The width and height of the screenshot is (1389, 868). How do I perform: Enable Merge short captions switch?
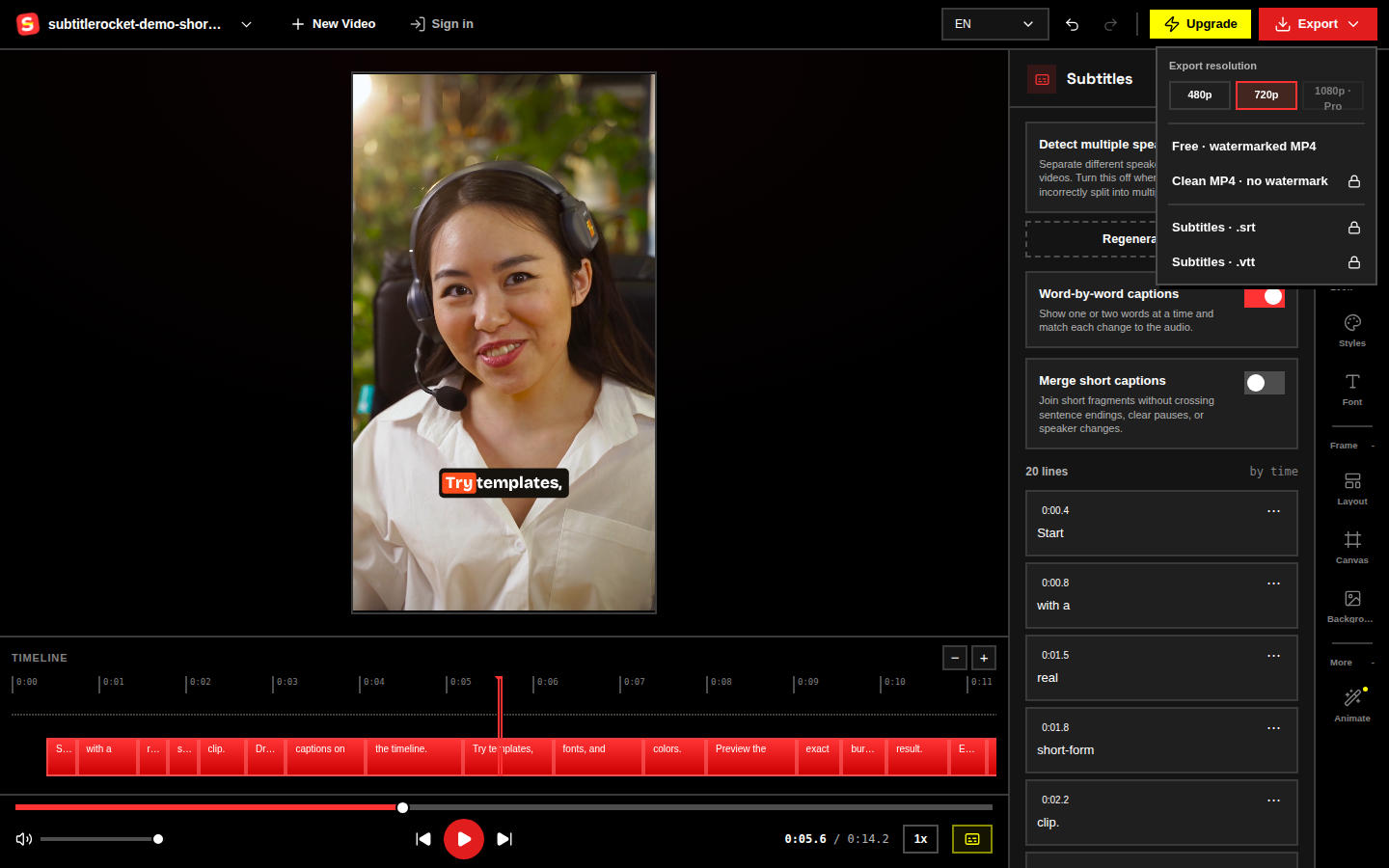(x=1265, y=383)
